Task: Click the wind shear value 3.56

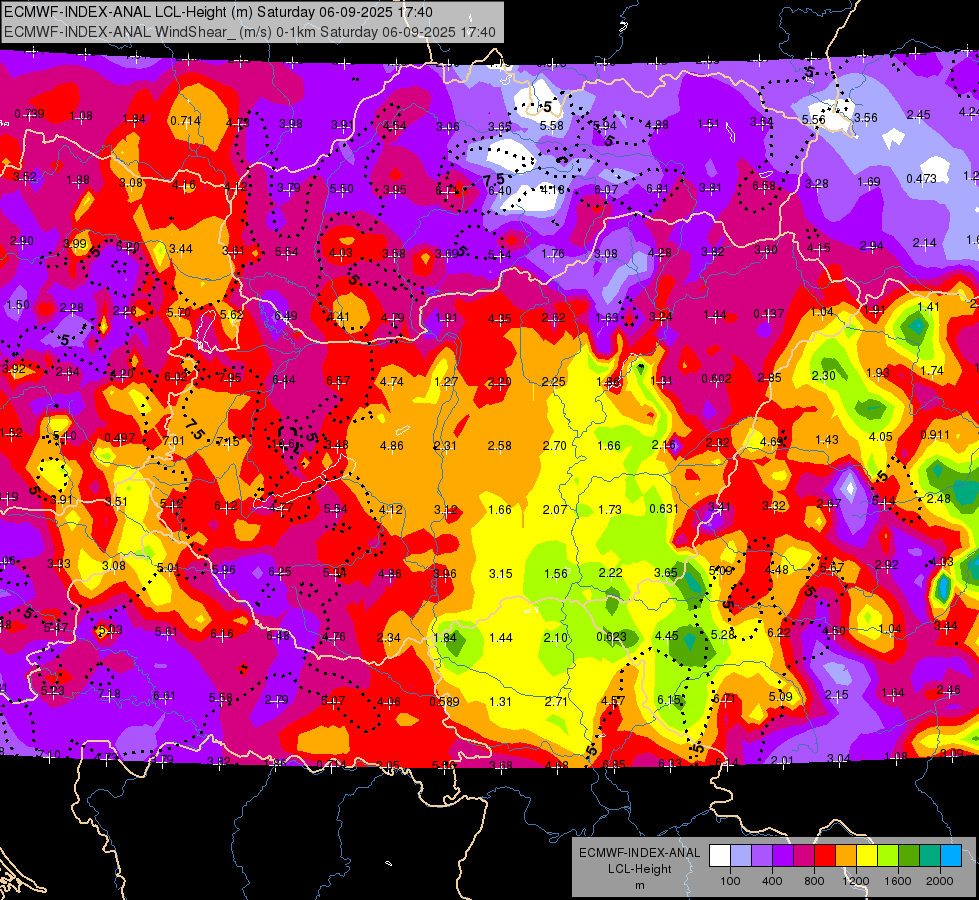Action: click(x=866, y=117)
